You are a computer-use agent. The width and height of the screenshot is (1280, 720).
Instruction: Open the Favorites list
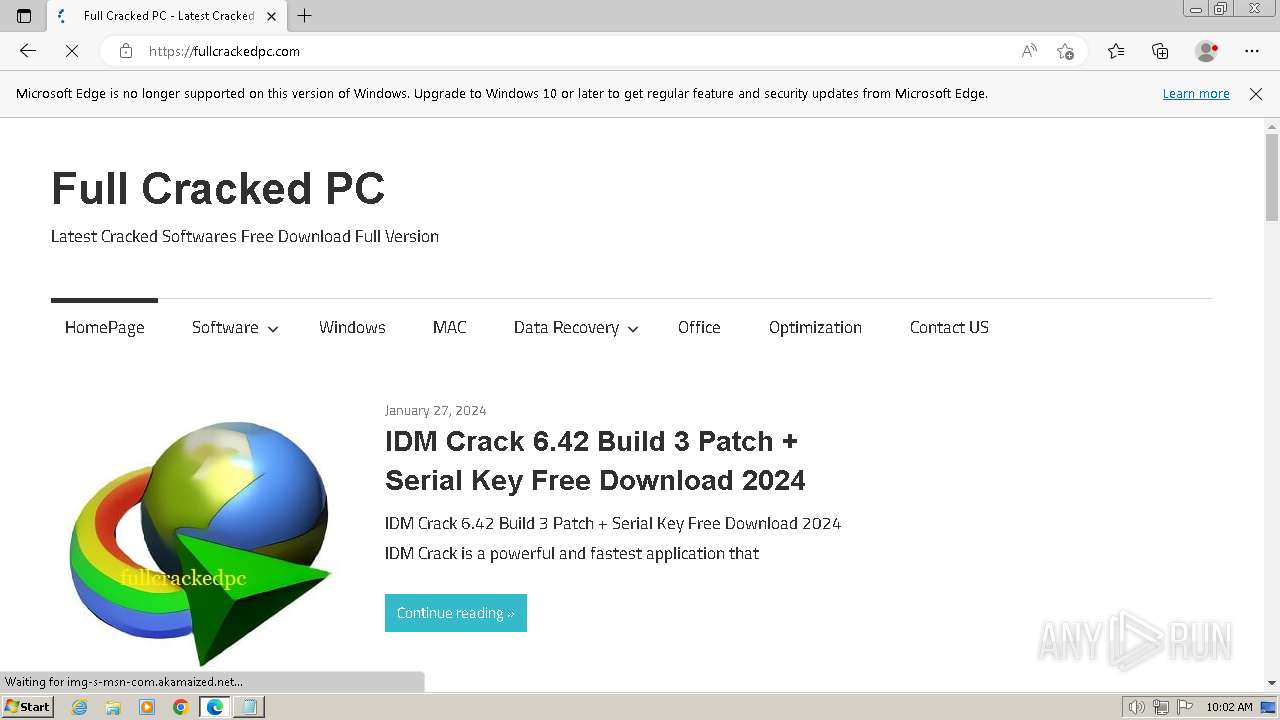1116,51
